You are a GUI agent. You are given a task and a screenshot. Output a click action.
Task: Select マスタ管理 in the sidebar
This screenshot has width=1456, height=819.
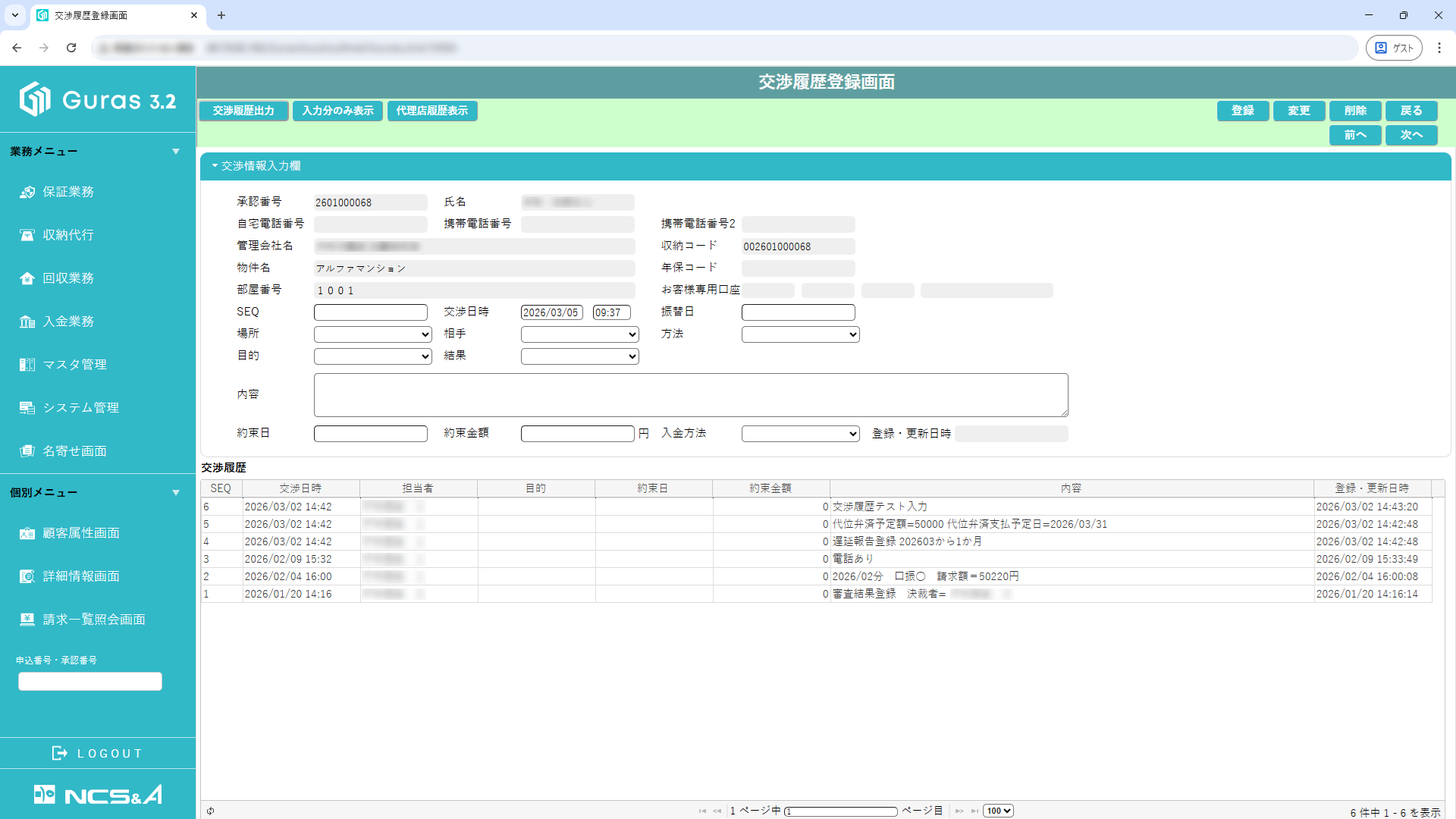[x=71, y=364]
